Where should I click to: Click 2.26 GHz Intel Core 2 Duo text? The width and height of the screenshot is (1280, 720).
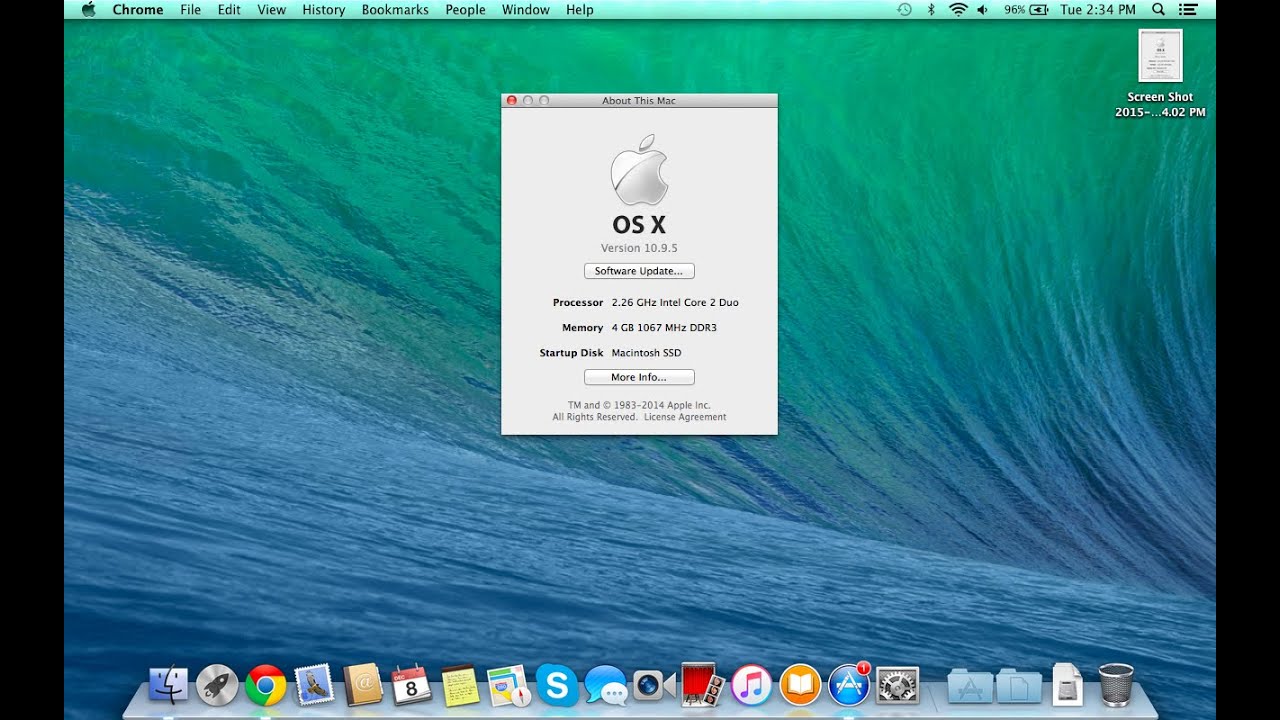coord(675,302)
